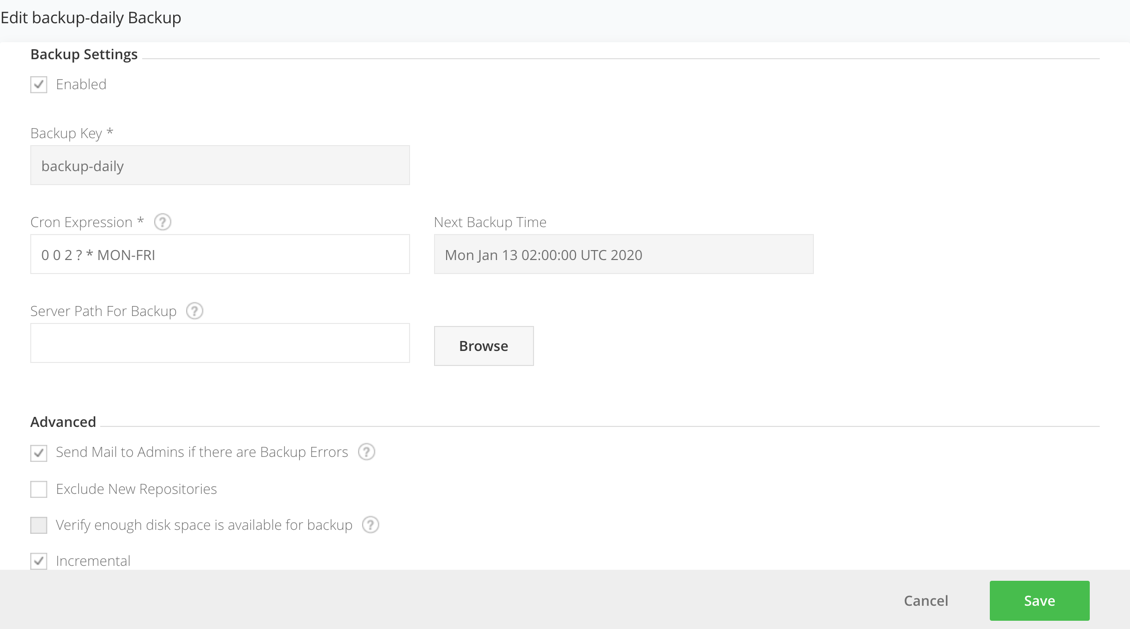Screen dimensions: 1130x629
Task: Check Exclude New Repositories
Action: click(x=39, y=489)
